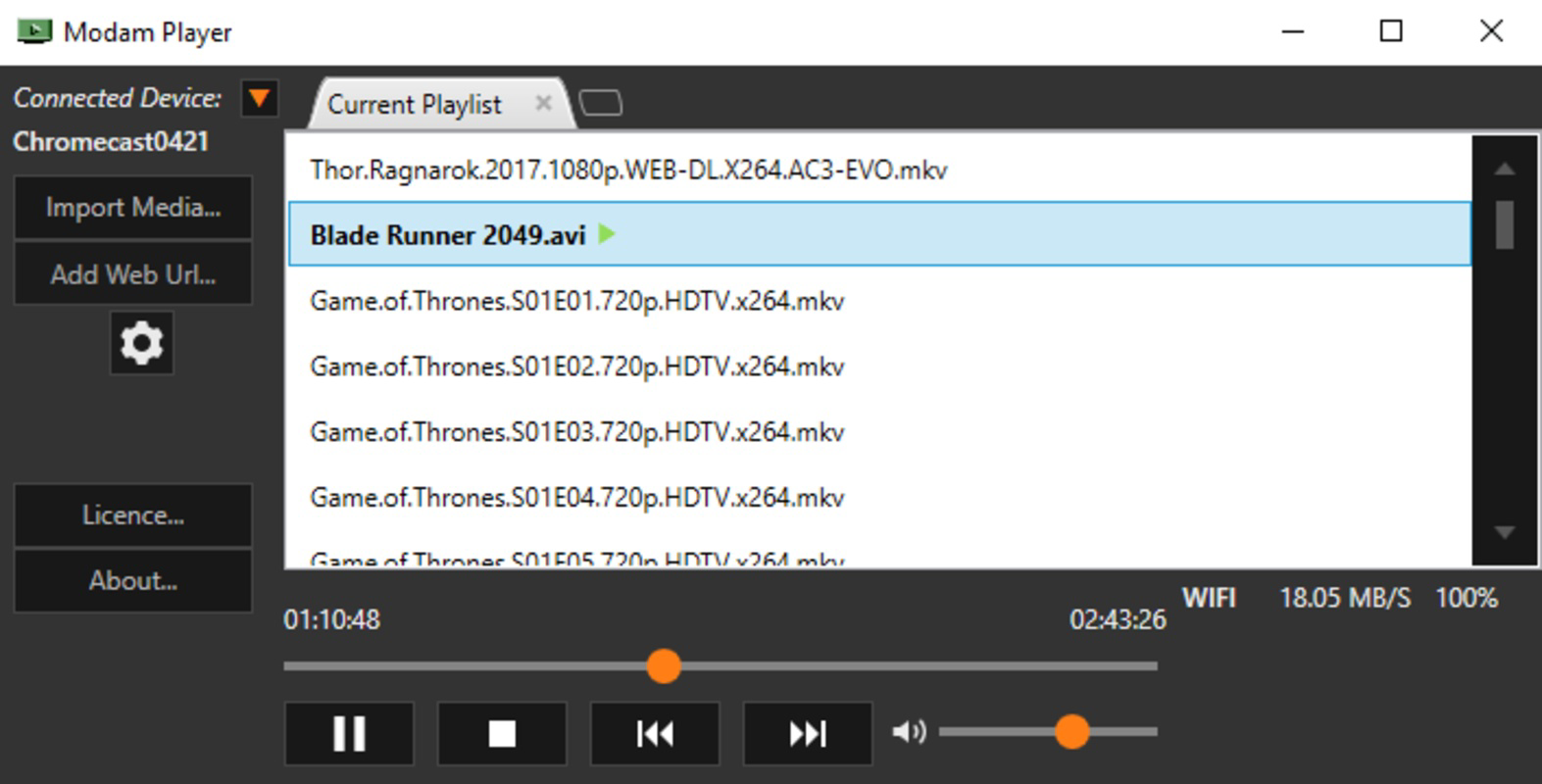The height and width of the screenshot is (784, 1542).
Task: Click the 100% status value
Action: point(1467,598)
